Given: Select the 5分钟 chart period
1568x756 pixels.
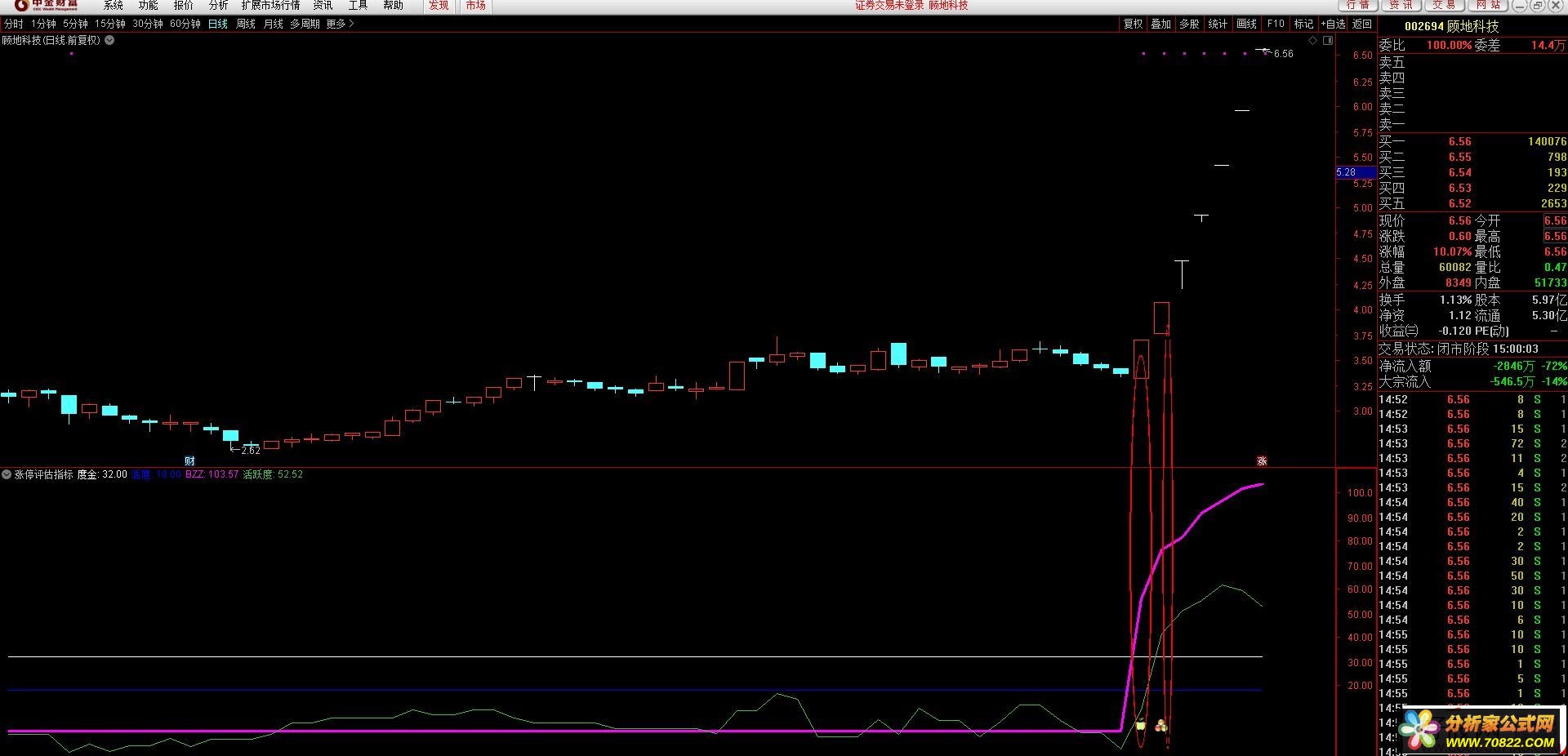Looking at the screenshot, I should (75, 24).
